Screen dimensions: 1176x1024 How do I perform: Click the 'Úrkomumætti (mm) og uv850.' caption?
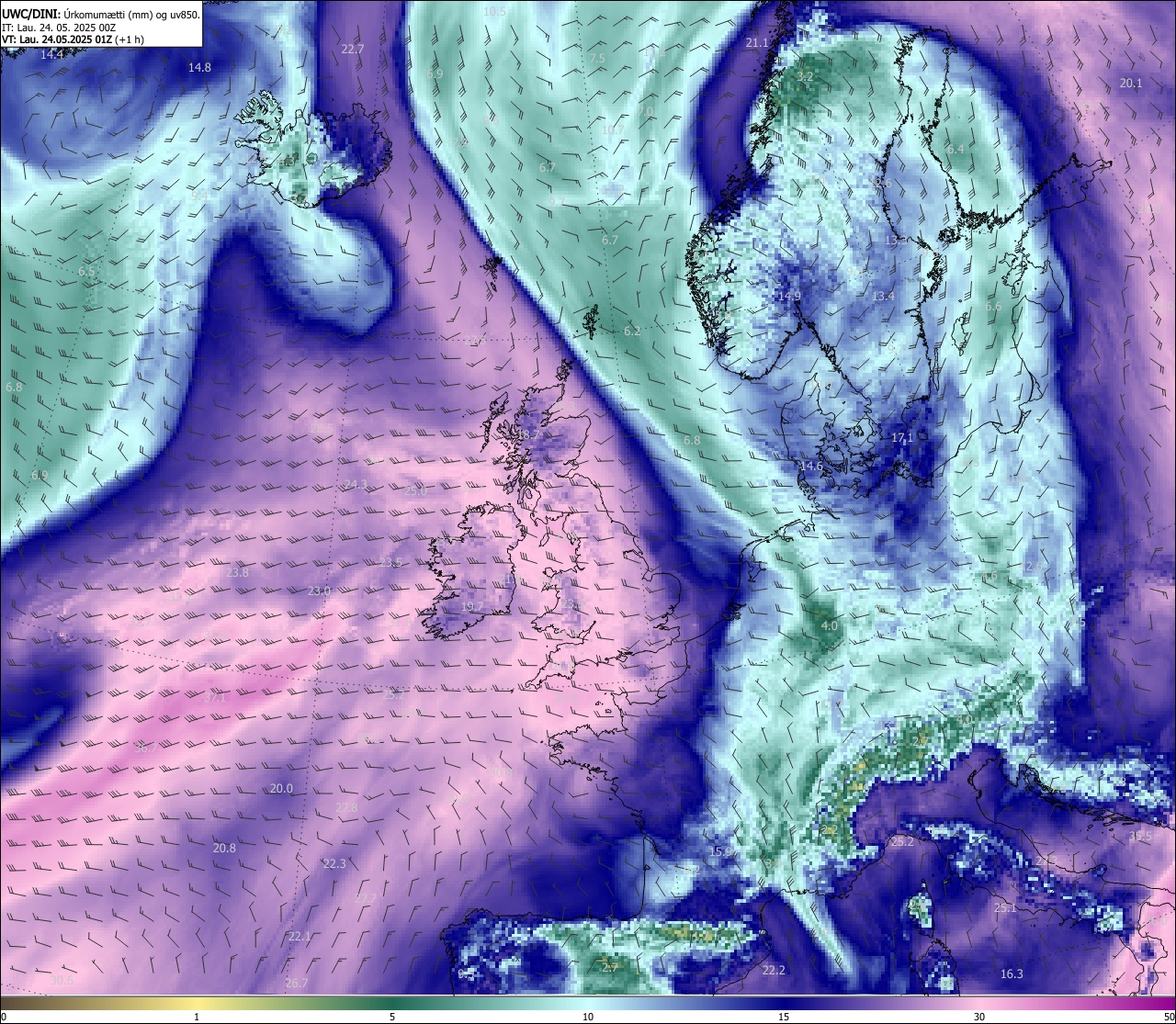pyautogui.click(x=130, y=15)
